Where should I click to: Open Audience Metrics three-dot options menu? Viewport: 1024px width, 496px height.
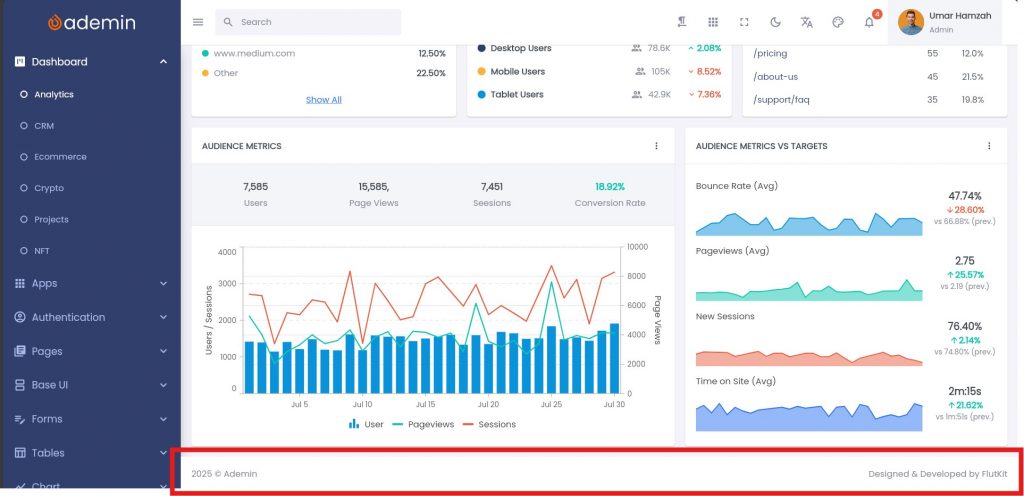tap(657, 146)
